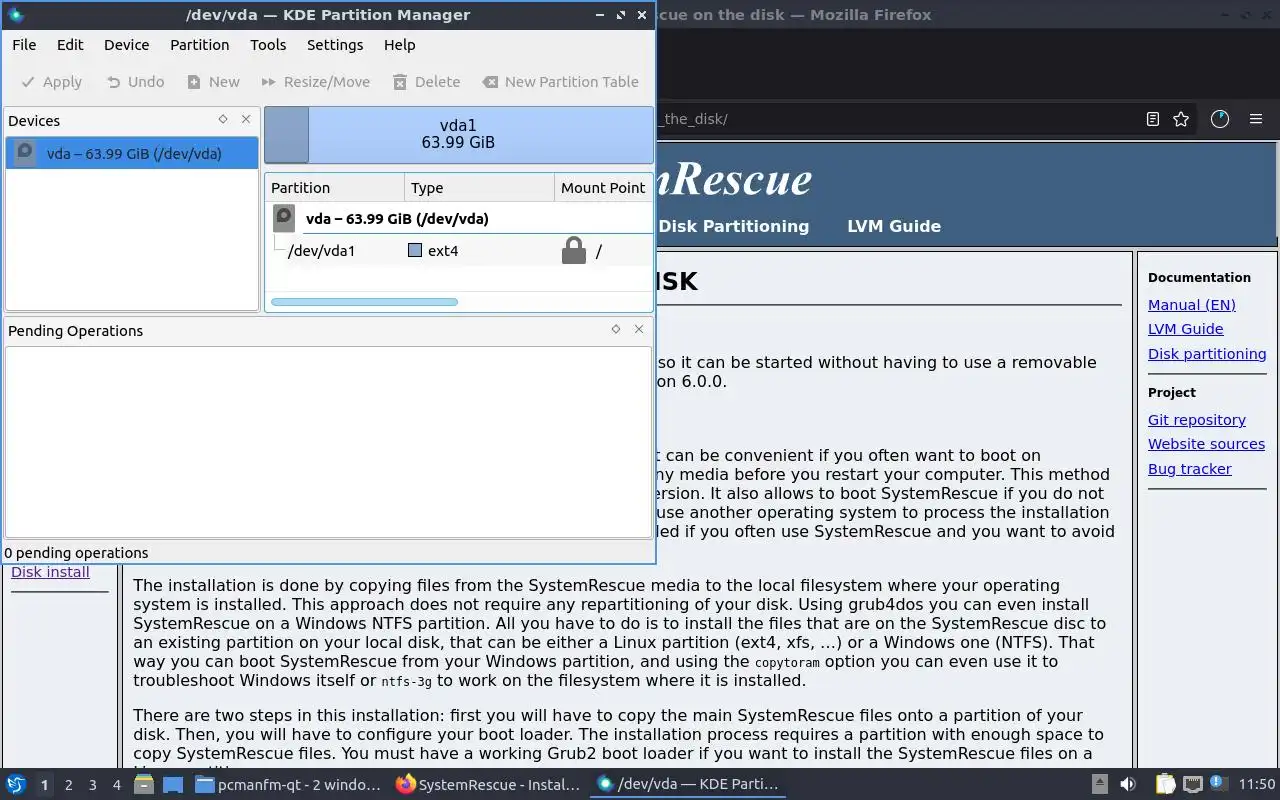
Task: Click the Apply toolbar button
Action: tap(51, 82)
